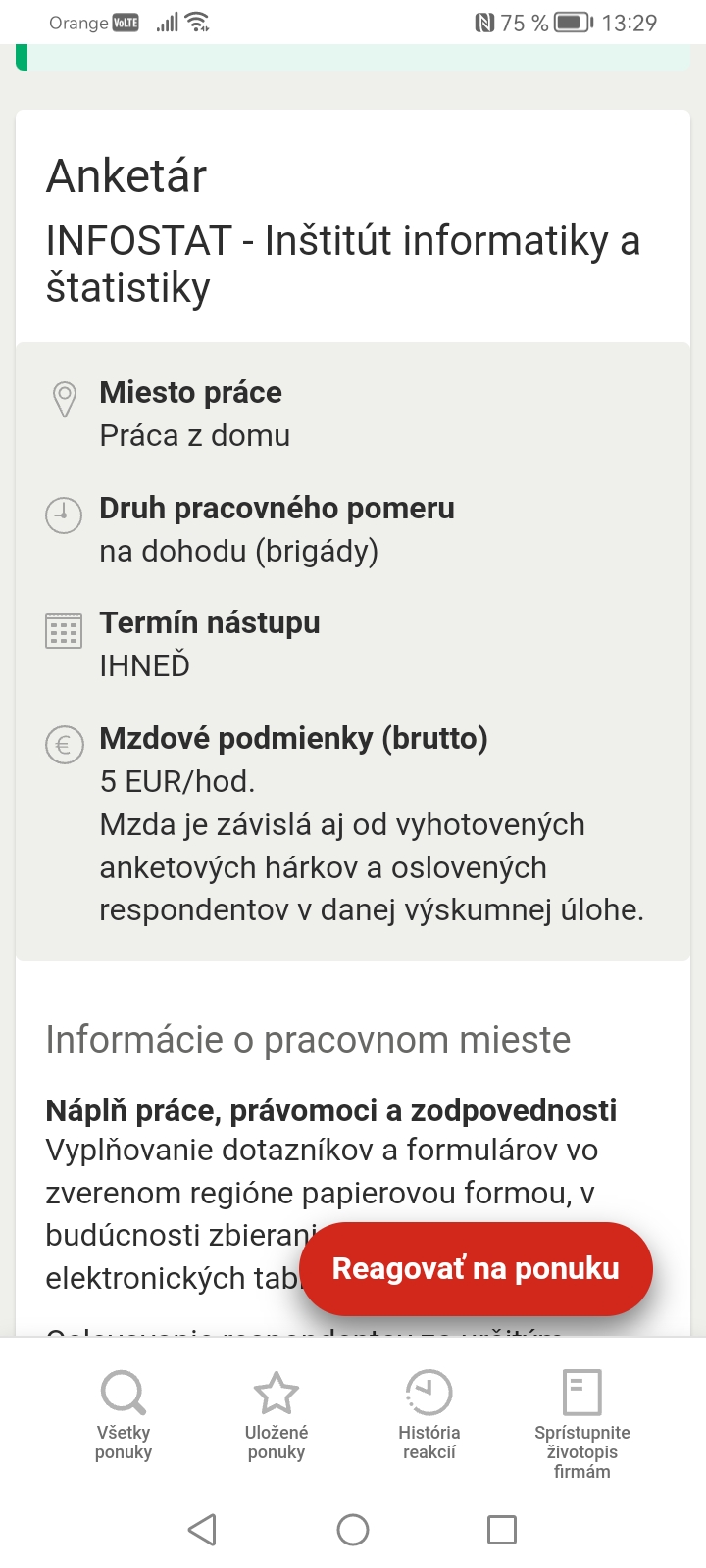Tap the euro salary icon
This screenshot has height=1568, width=706.
[64, 745]
